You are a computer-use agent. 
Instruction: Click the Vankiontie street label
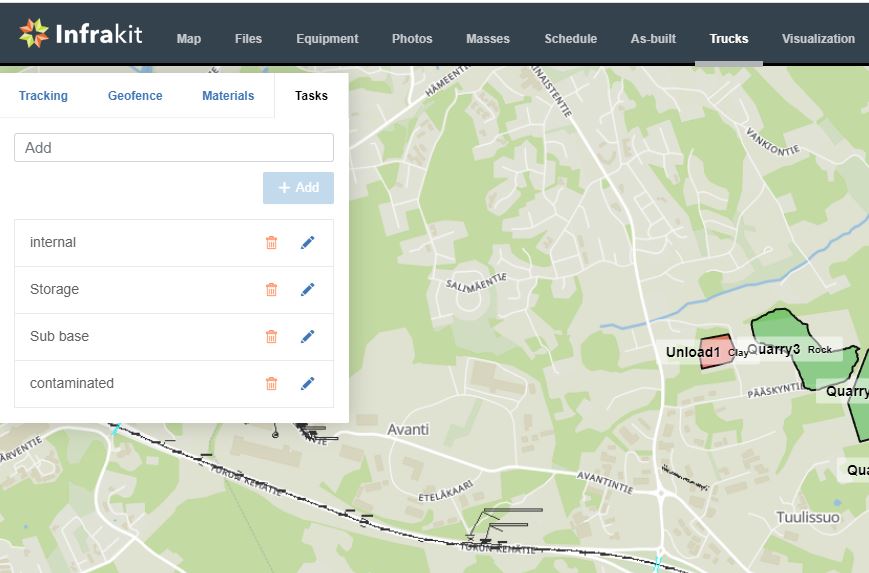pos(772,142)
